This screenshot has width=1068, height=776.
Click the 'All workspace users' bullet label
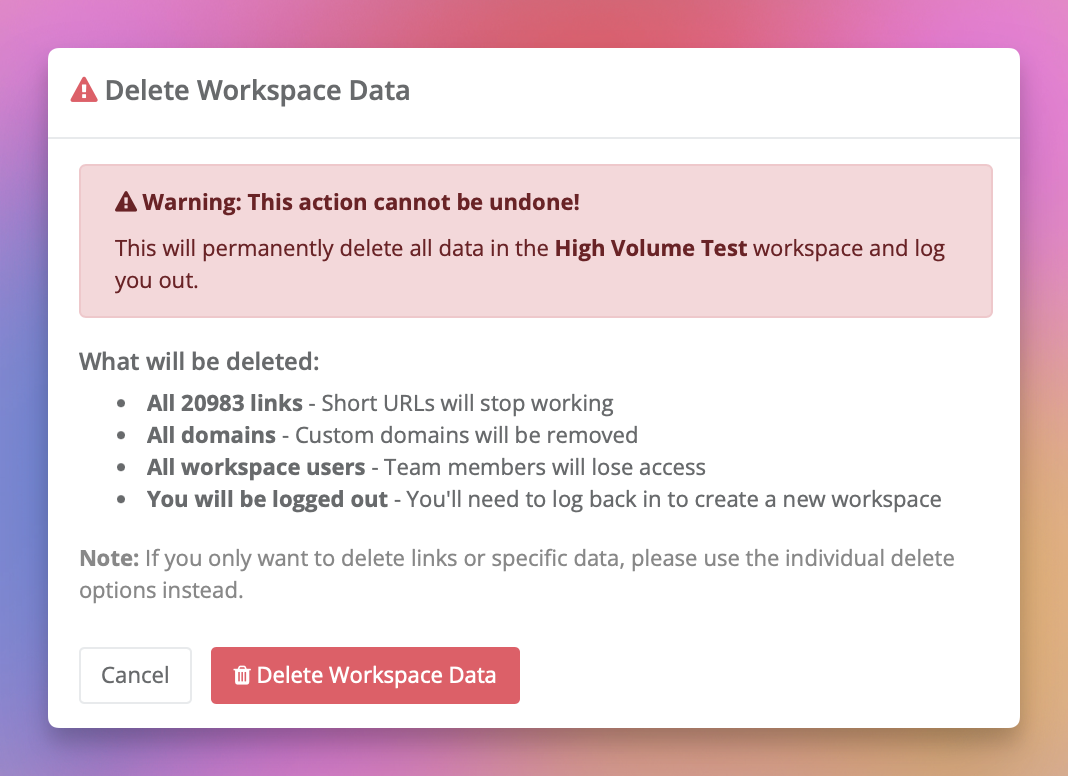(x=256, y=467)
